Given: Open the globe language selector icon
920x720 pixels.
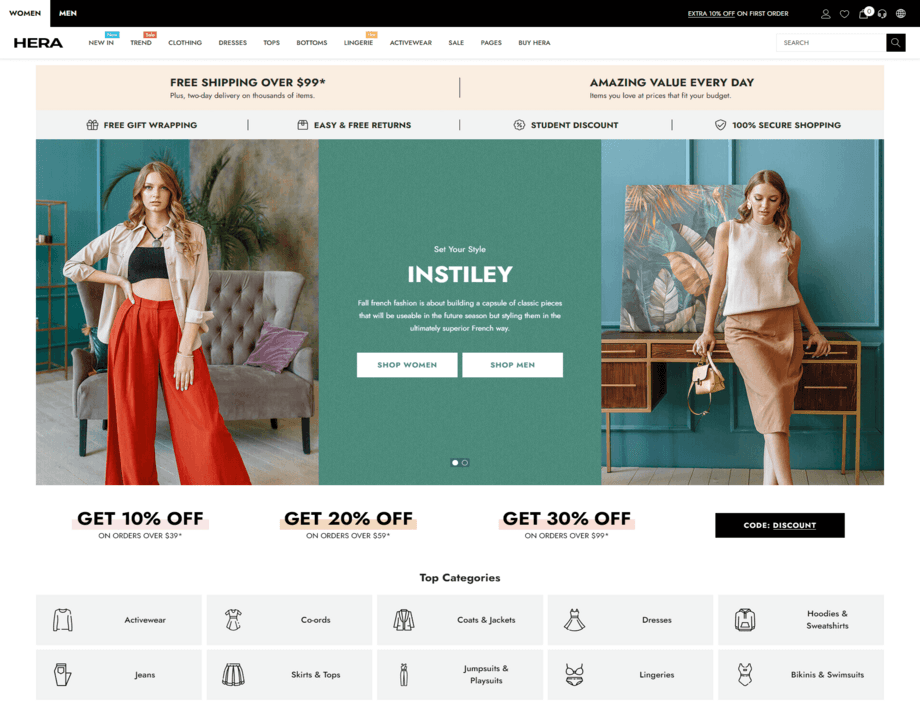Looking at the screenshot, I should click(901, 14).
